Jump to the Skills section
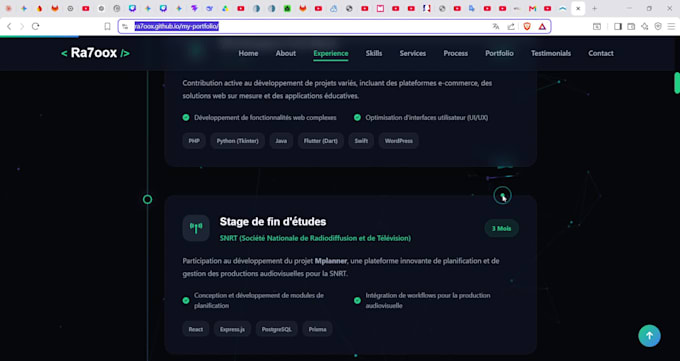 pos(374,53)
